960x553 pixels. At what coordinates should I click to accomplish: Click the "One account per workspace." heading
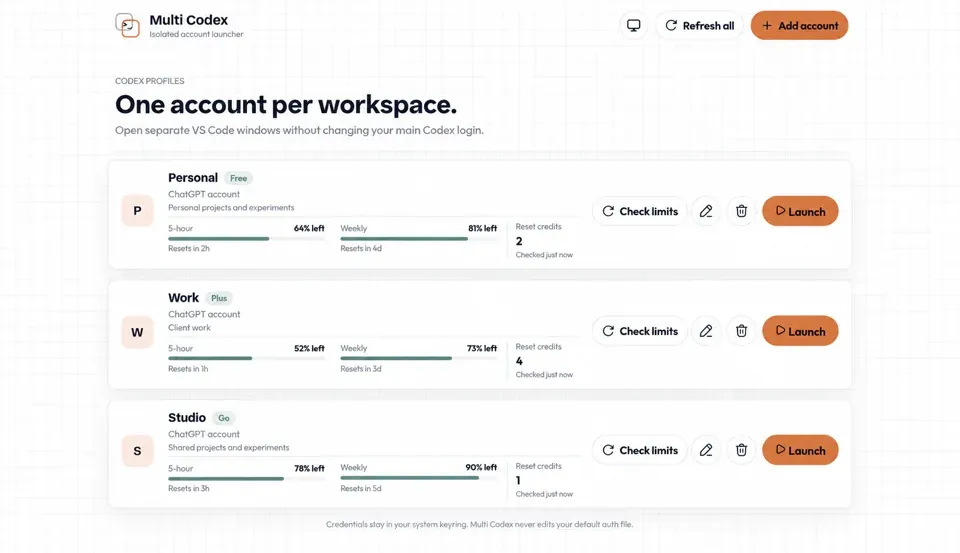tap(286, 105)
